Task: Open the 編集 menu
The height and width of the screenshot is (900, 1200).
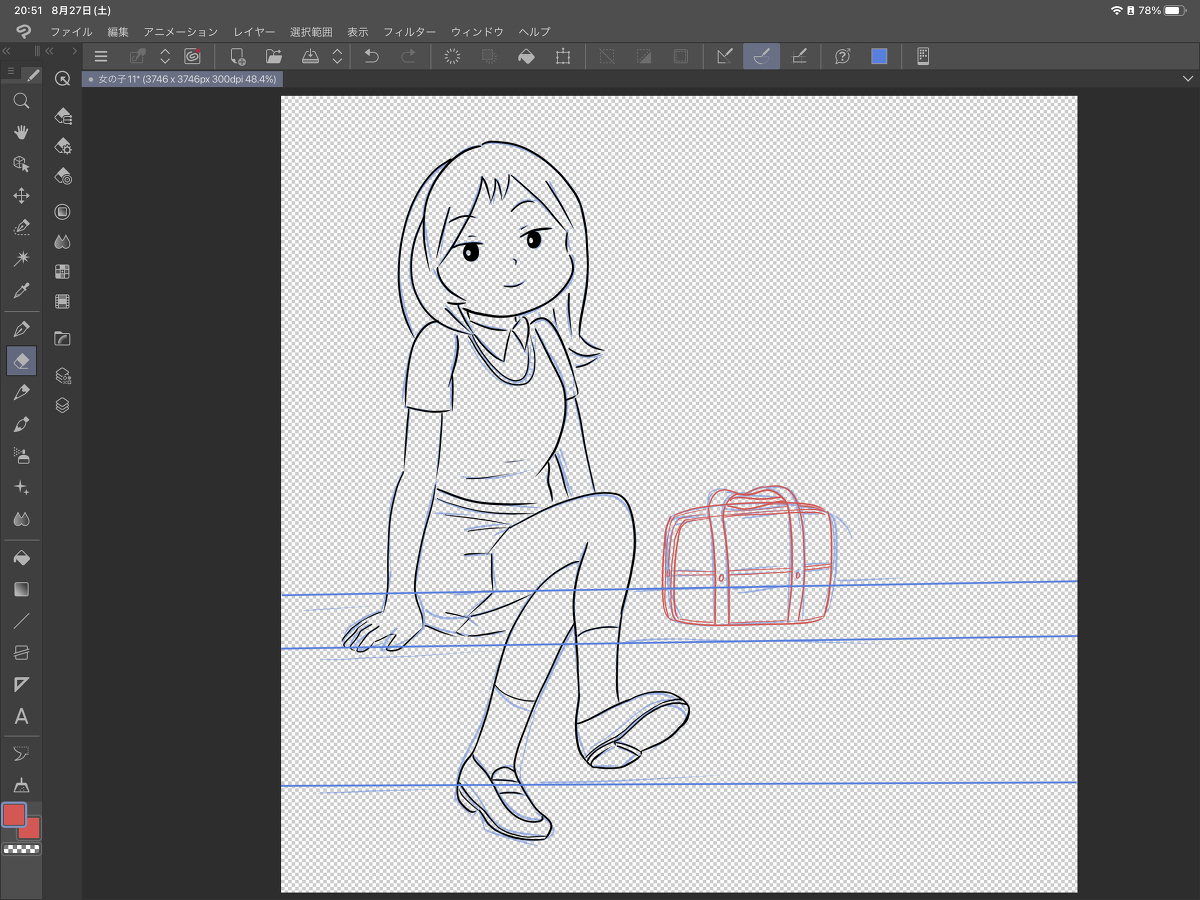Action: pos(118,32)
